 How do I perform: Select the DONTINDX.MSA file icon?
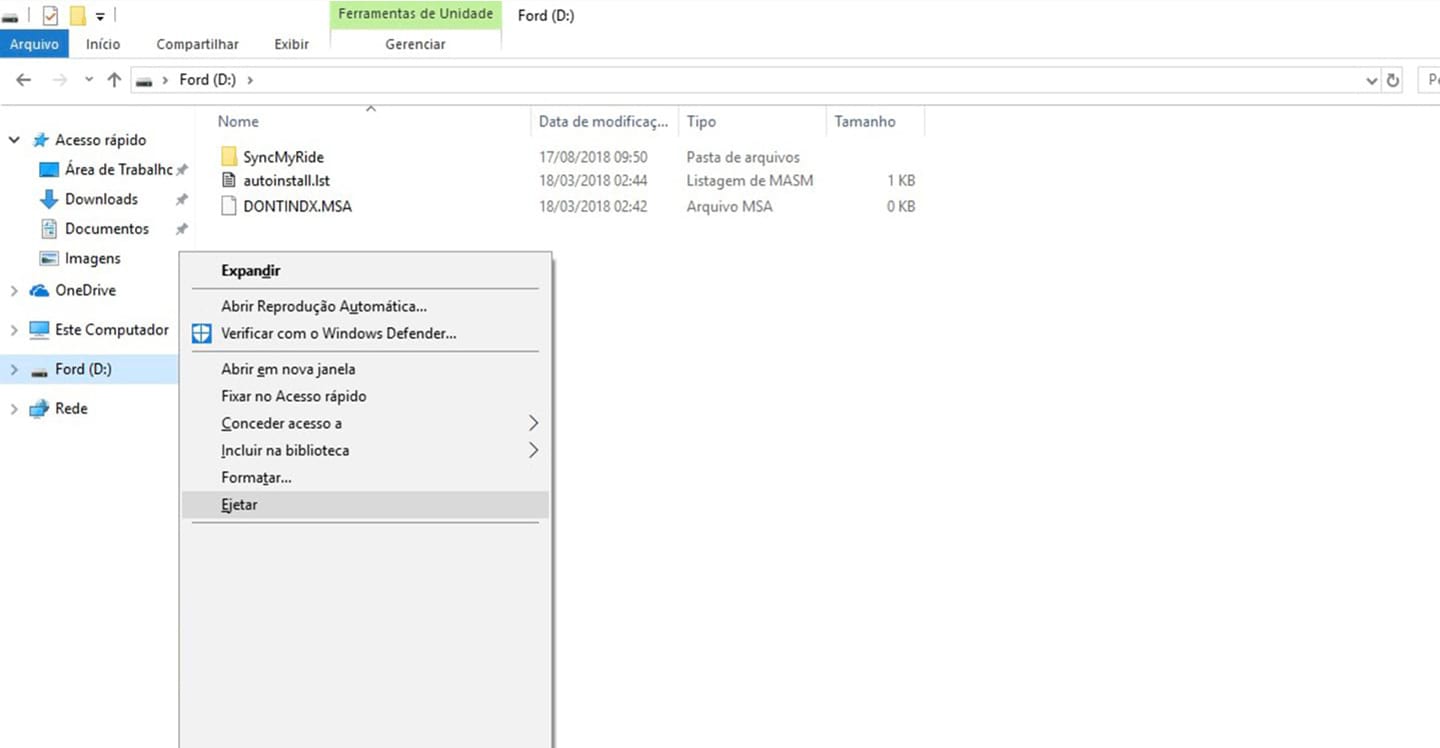[229, 206]
